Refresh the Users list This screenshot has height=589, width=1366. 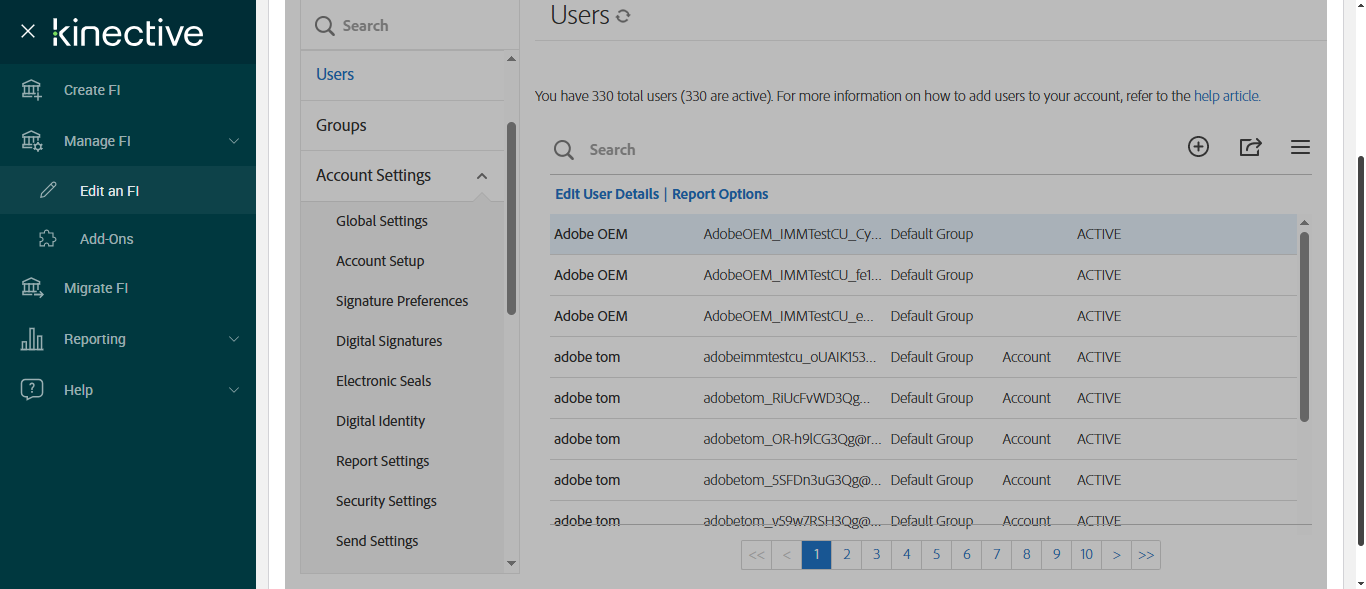(x=623, y=16)
